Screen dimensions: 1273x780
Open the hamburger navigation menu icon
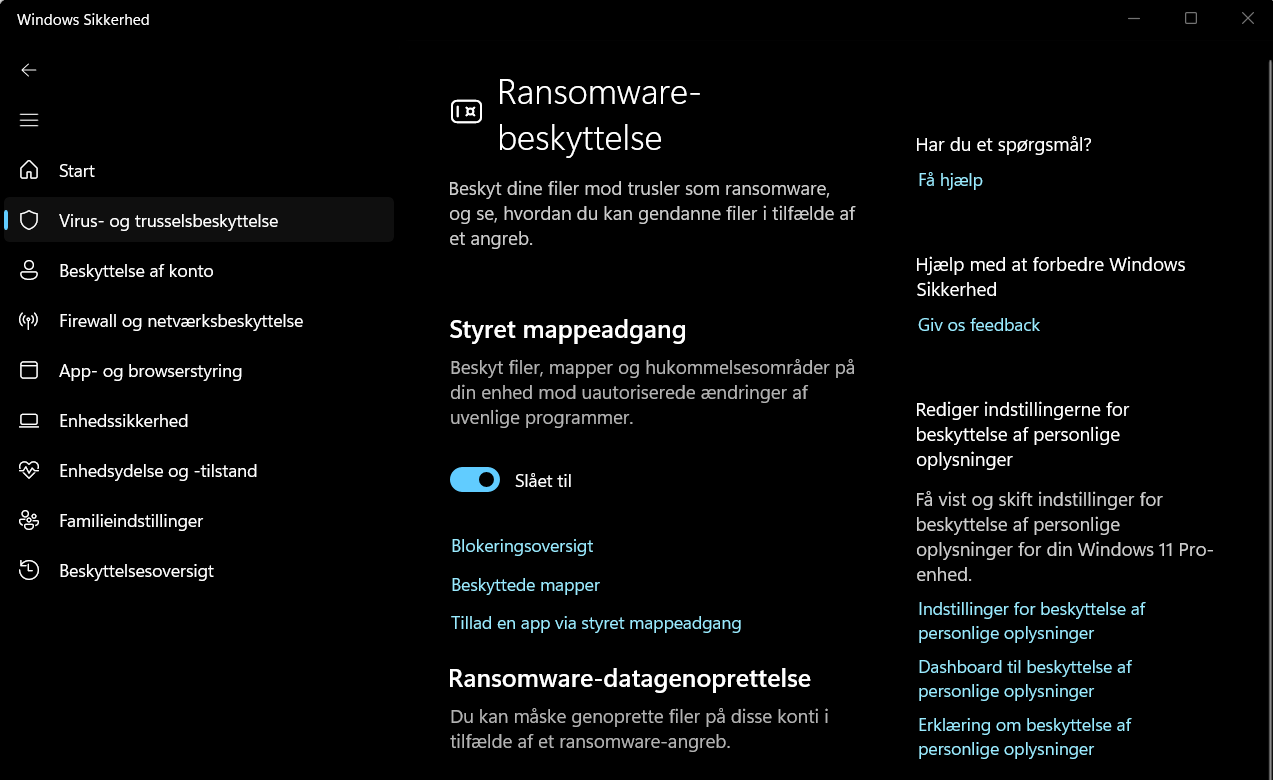click(29, 120)
